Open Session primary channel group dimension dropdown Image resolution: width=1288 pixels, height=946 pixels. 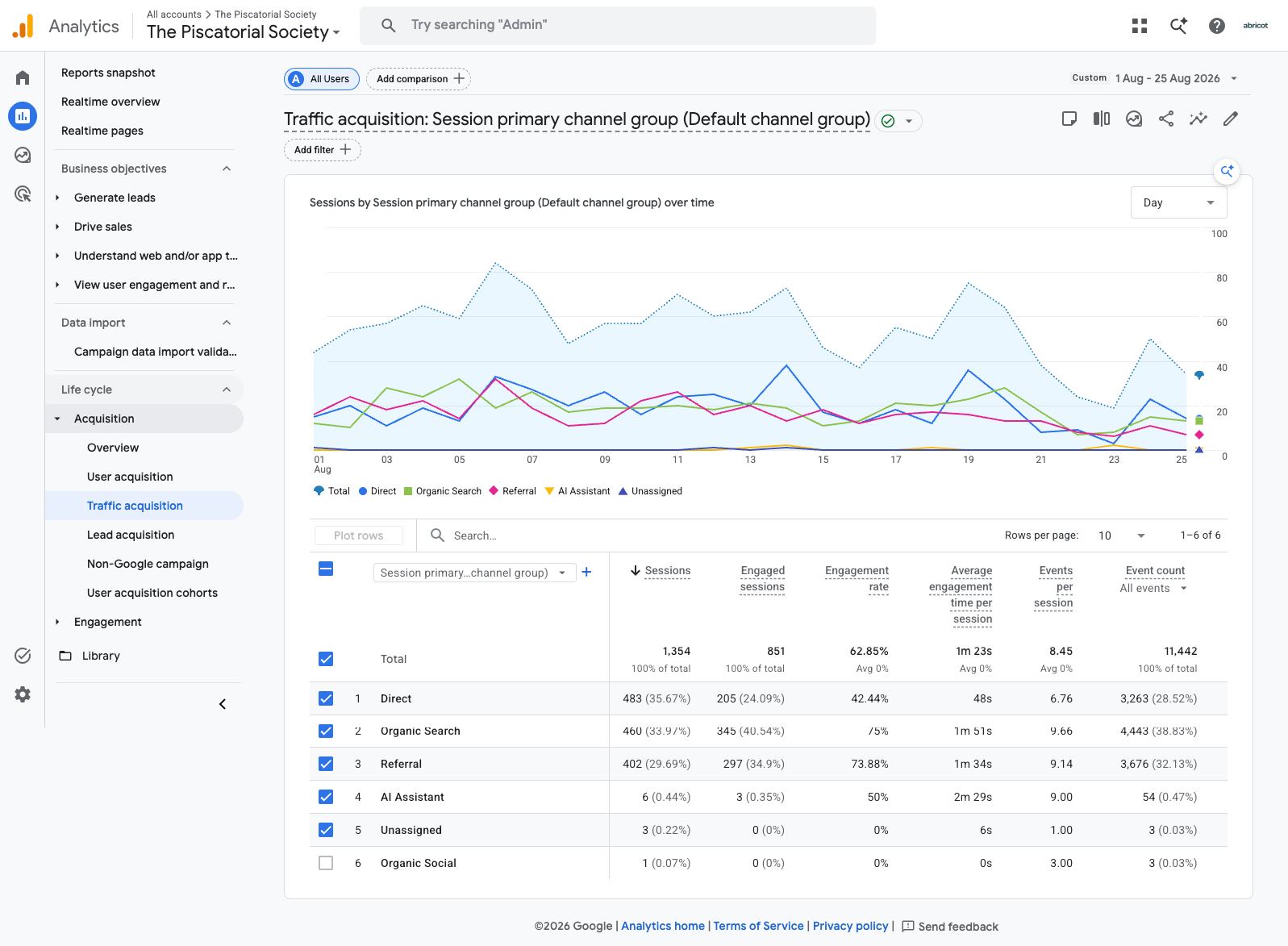[474, 573]
